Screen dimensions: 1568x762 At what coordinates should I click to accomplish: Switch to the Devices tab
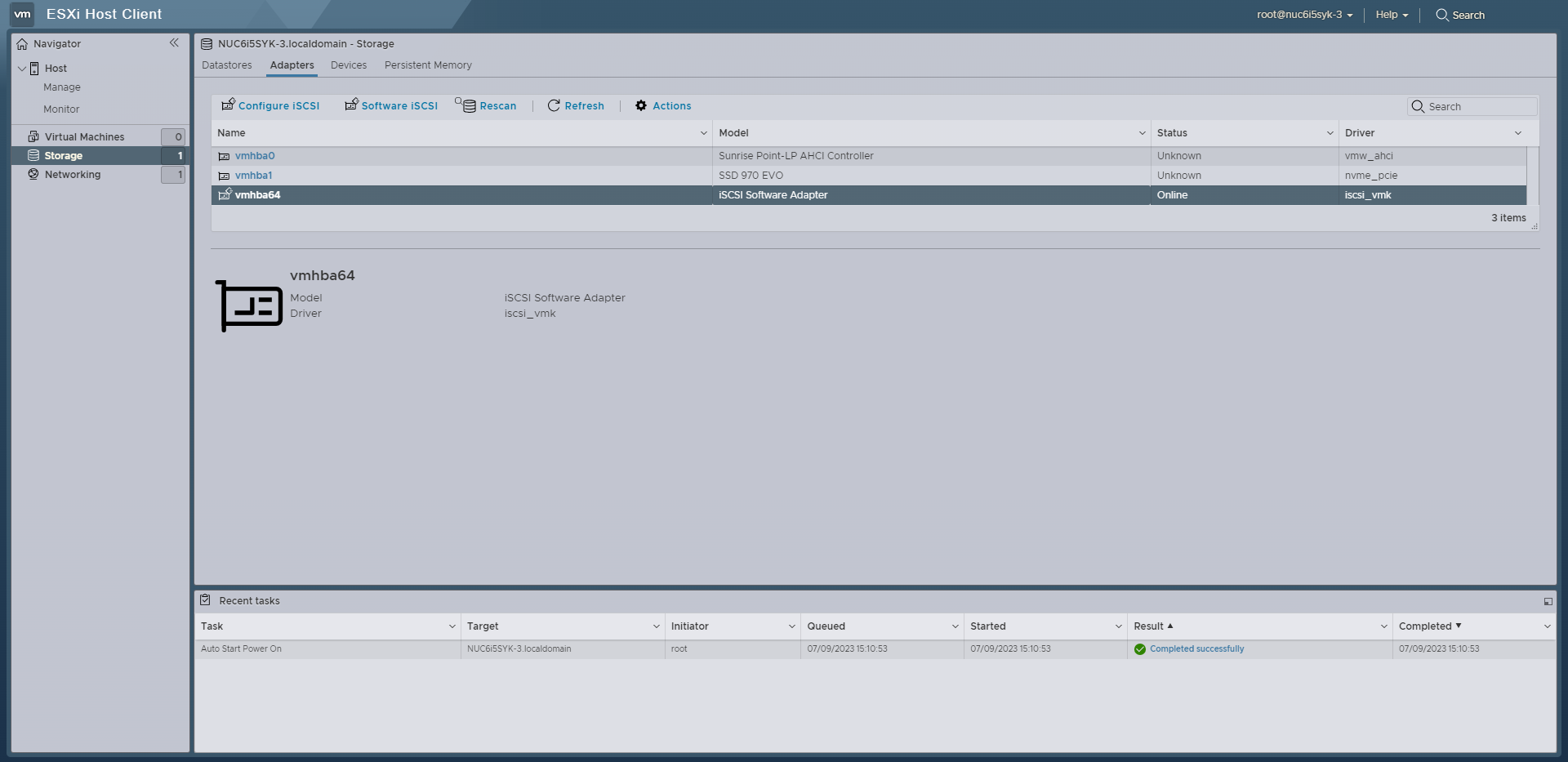348,65
